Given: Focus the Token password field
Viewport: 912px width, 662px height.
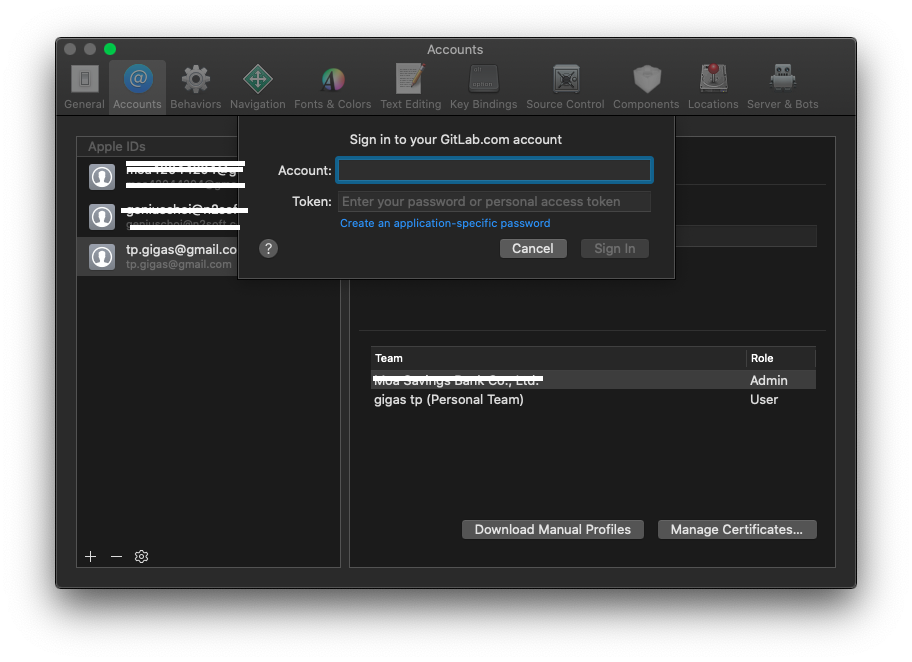Looking at the screenshot, I should tap(494, 201).
